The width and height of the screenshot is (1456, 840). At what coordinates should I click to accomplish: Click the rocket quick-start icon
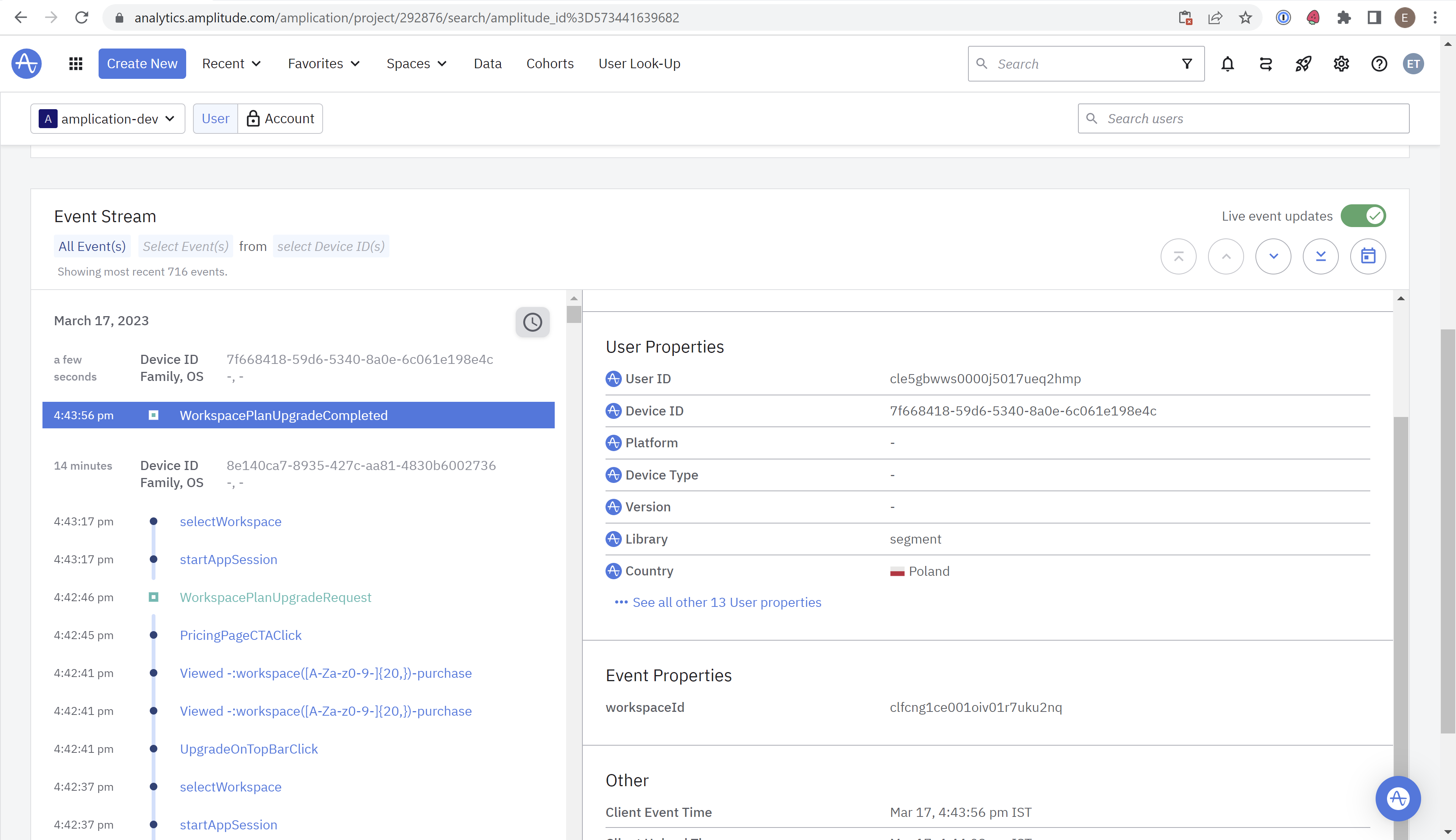click(x=1303, y=63)
